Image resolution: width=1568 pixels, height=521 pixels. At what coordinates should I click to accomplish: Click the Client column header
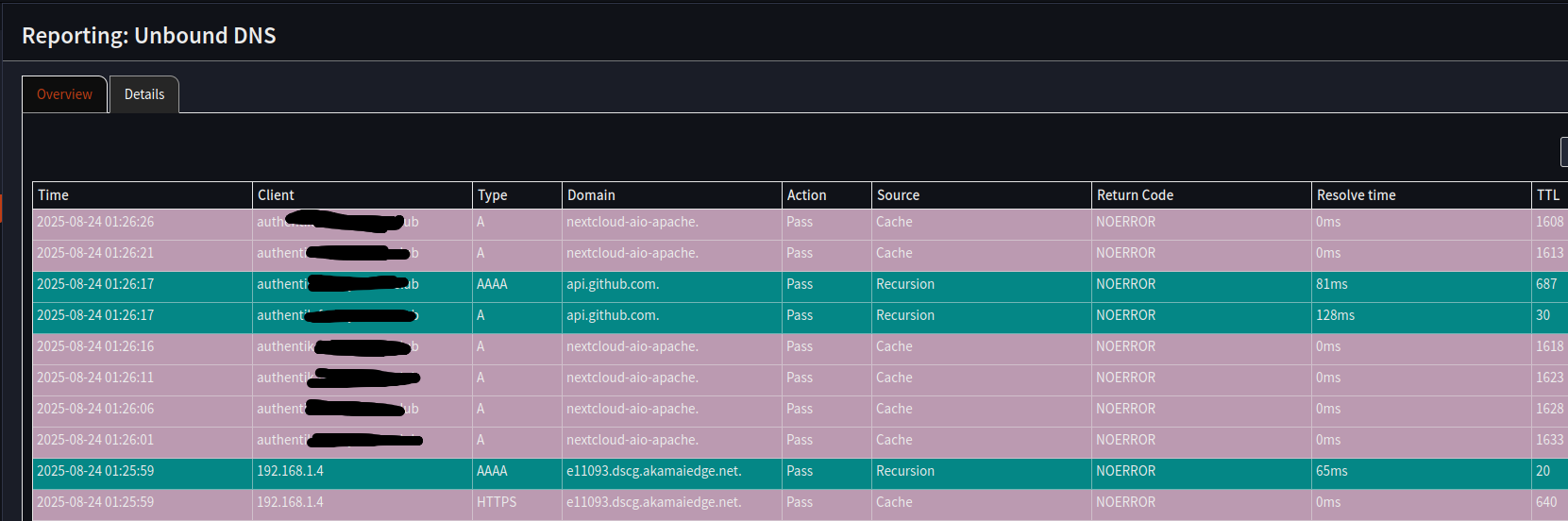click(x=277, y=195)
